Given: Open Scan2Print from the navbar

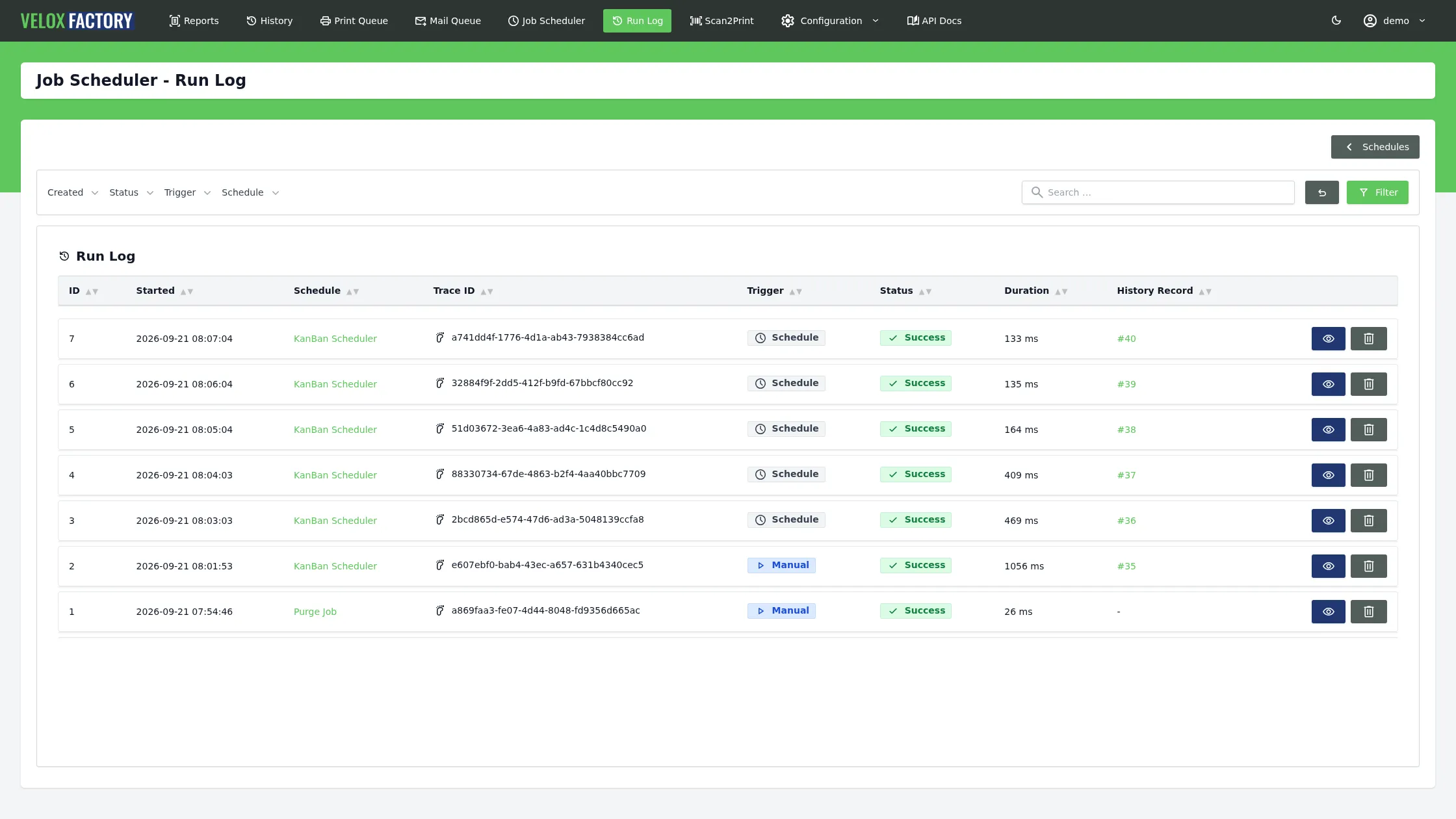Looking at the screenshot, I should (x=721, y=21).
